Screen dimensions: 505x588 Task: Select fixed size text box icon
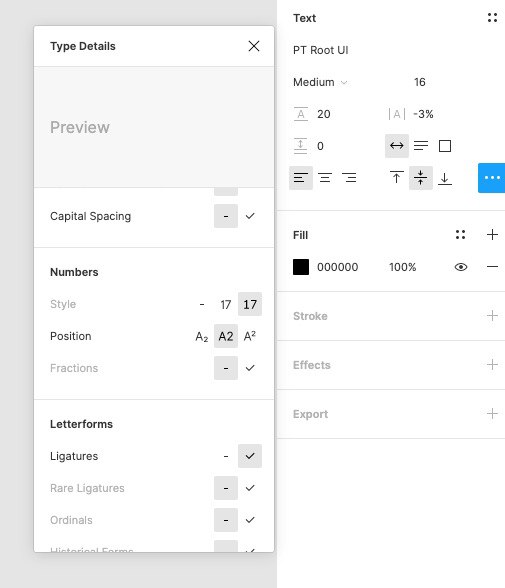click(x=445, y=146)
